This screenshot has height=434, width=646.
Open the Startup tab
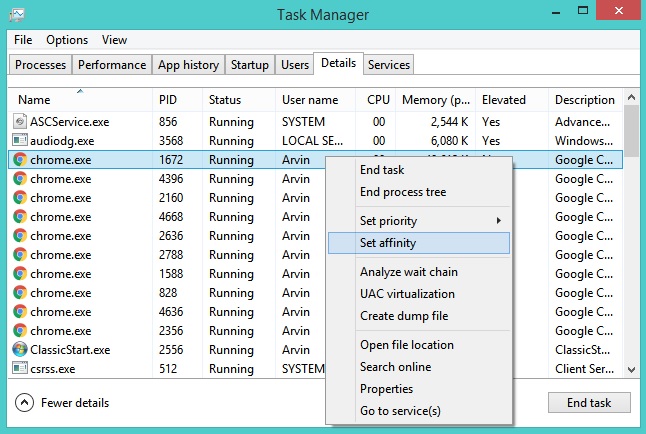249,65
